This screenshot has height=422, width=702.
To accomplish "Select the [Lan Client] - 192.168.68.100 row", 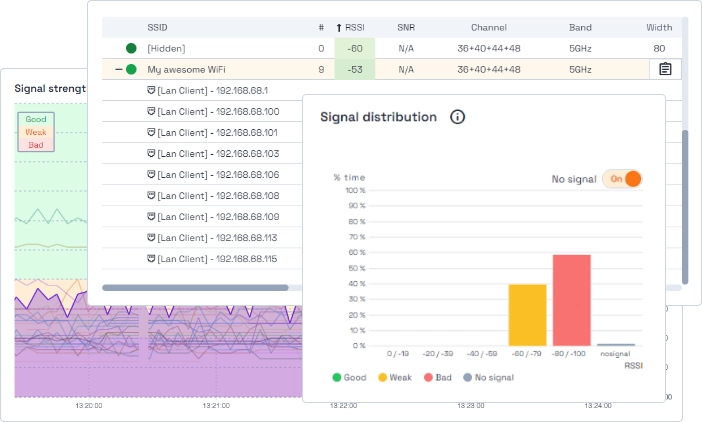I will (214, 111).
